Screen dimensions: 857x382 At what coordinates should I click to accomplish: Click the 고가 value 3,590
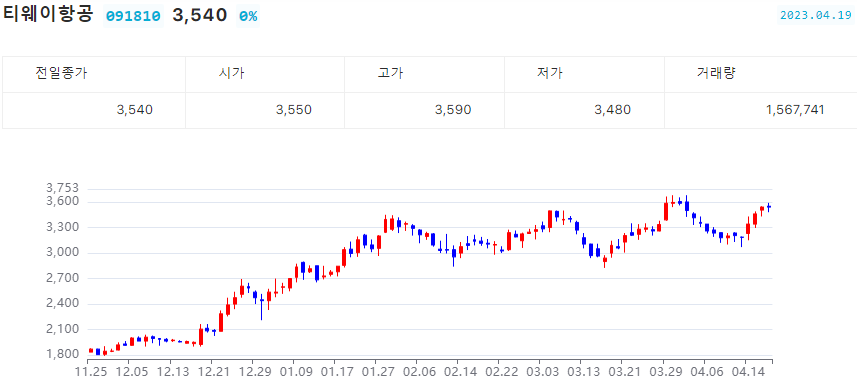point(453,110)
